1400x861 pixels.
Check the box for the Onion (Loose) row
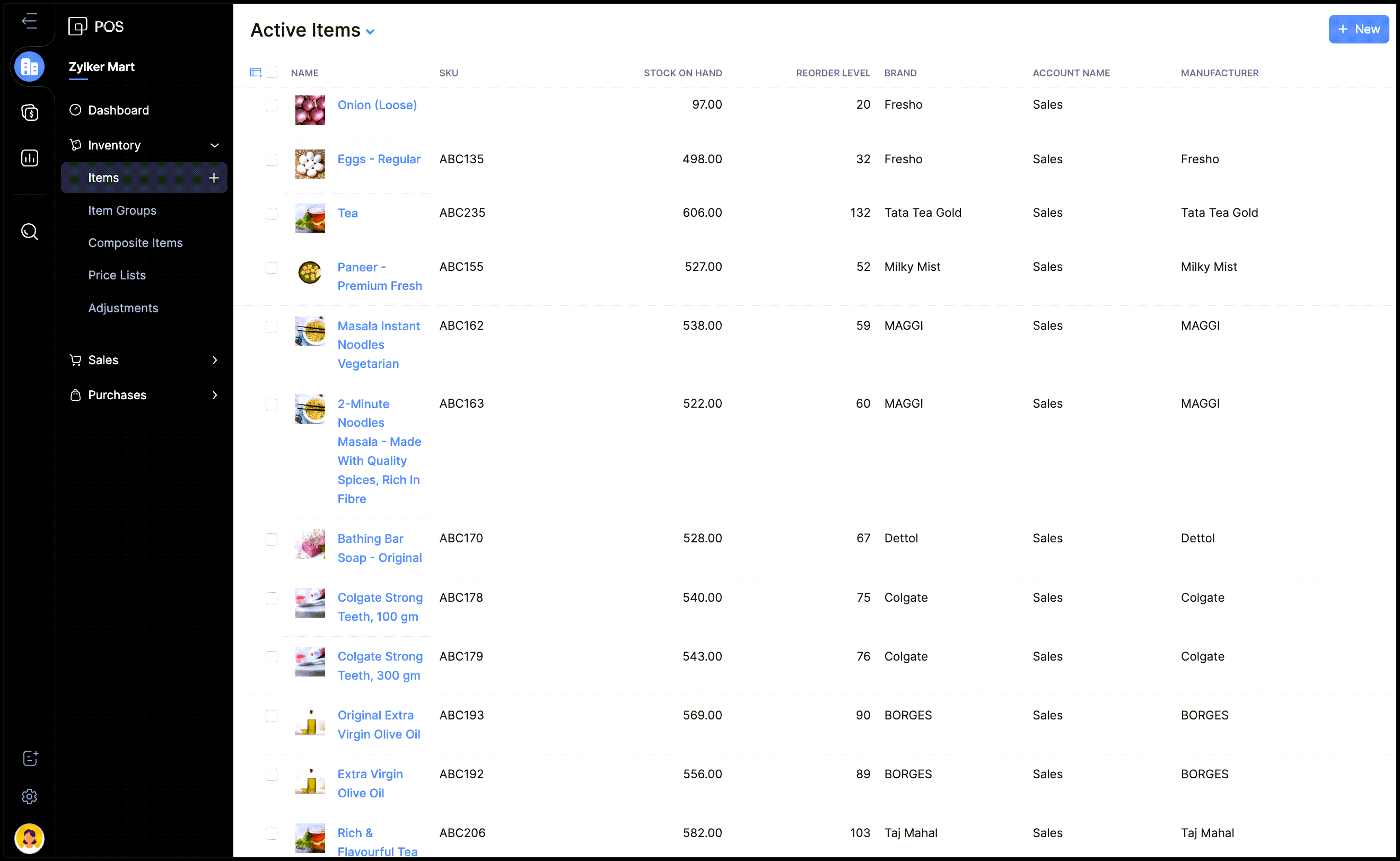pos(272,106)
